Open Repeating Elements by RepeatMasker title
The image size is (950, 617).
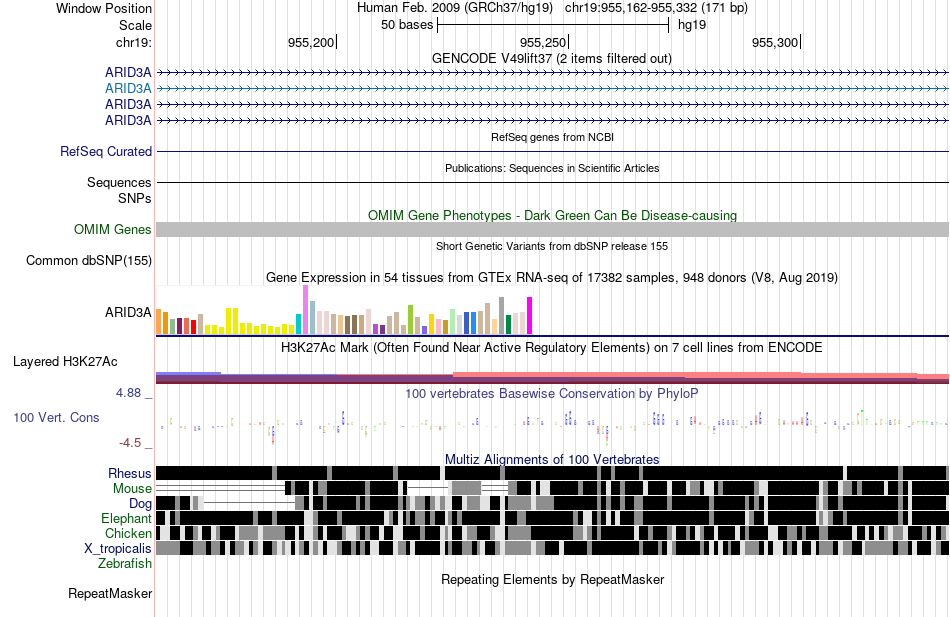(x=553, y=579)
